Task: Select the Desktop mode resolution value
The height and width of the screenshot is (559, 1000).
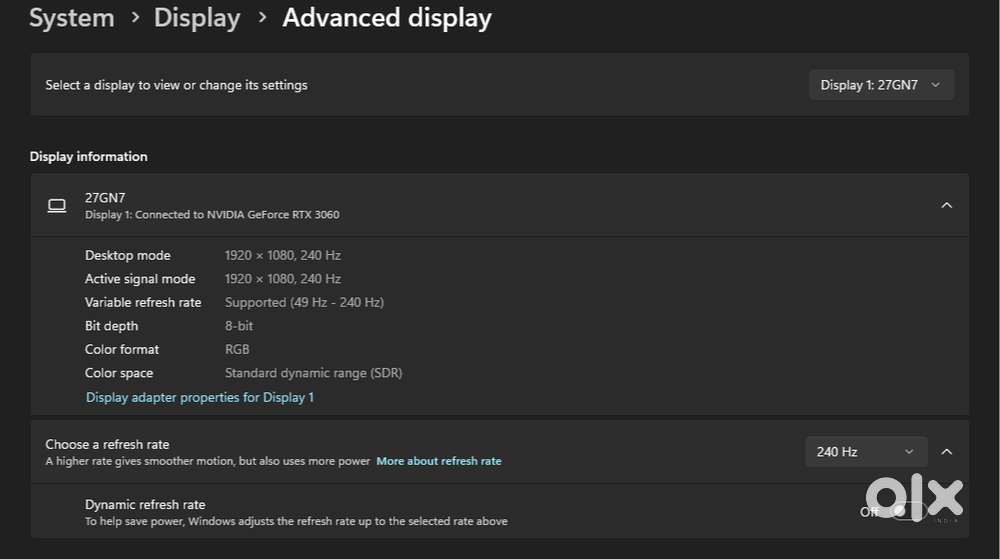Action: click(282, 255)
